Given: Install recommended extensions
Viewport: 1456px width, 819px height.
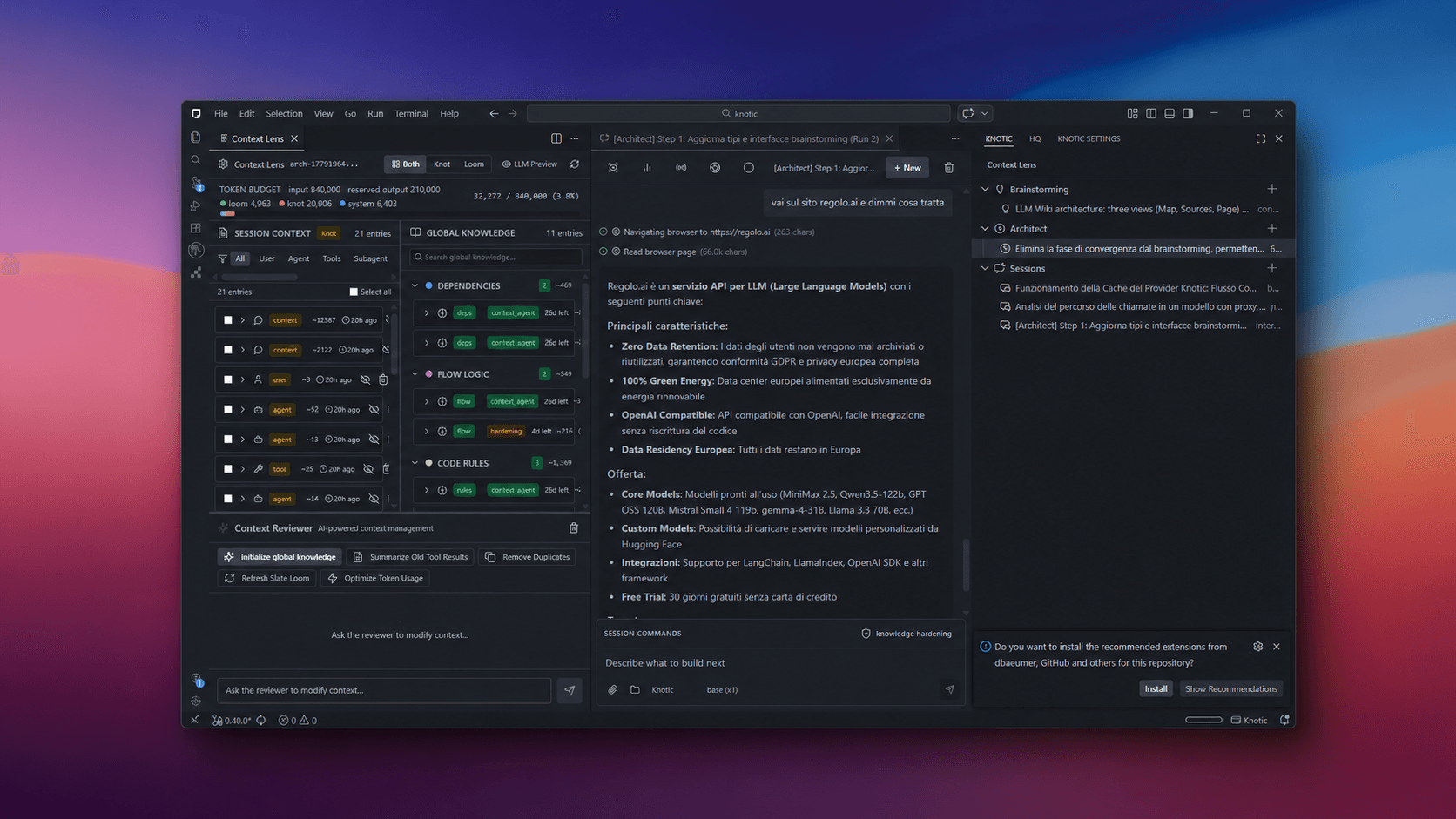Looking at the screenshot, I should 1156,688.
